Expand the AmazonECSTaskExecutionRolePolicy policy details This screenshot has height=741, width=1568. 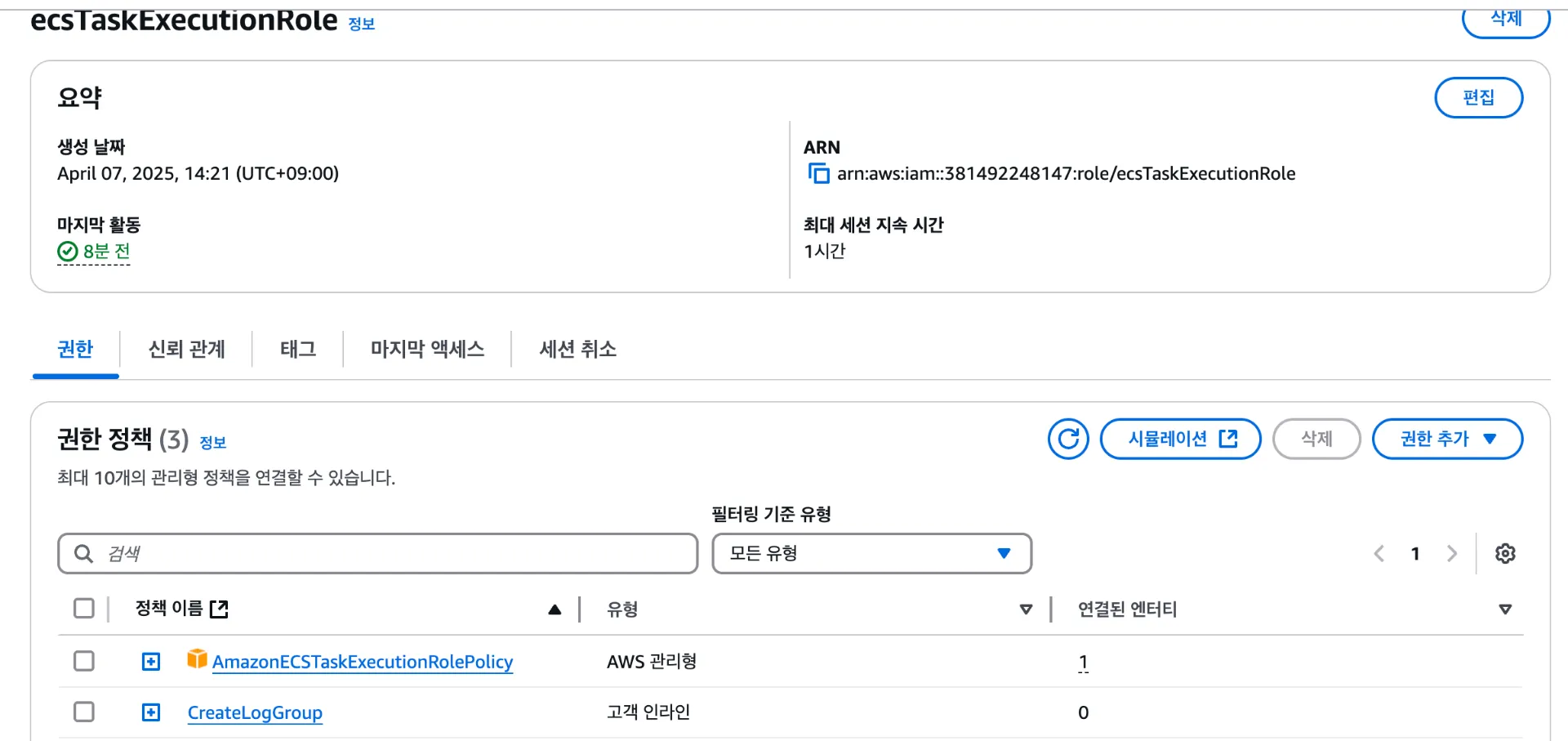coord(151,661)
